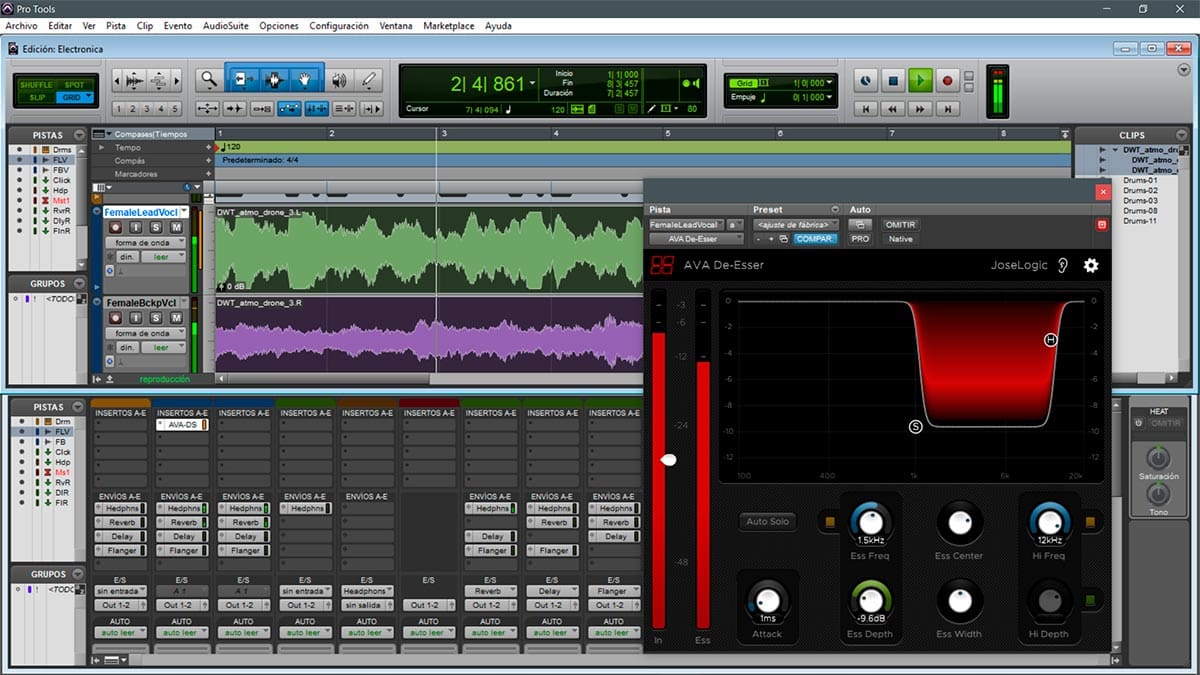Open the main counter format dropdown arrow

pyautogui.click(x=533, y=83)
